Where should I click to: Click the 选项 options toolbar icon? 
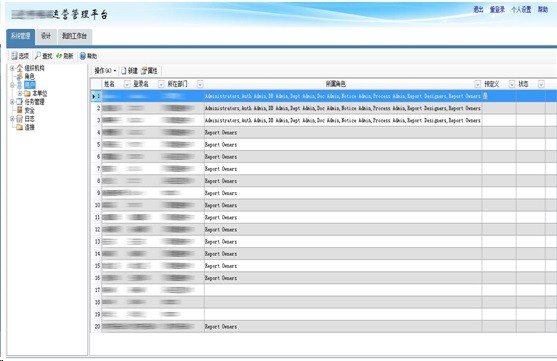click(14, 56)
